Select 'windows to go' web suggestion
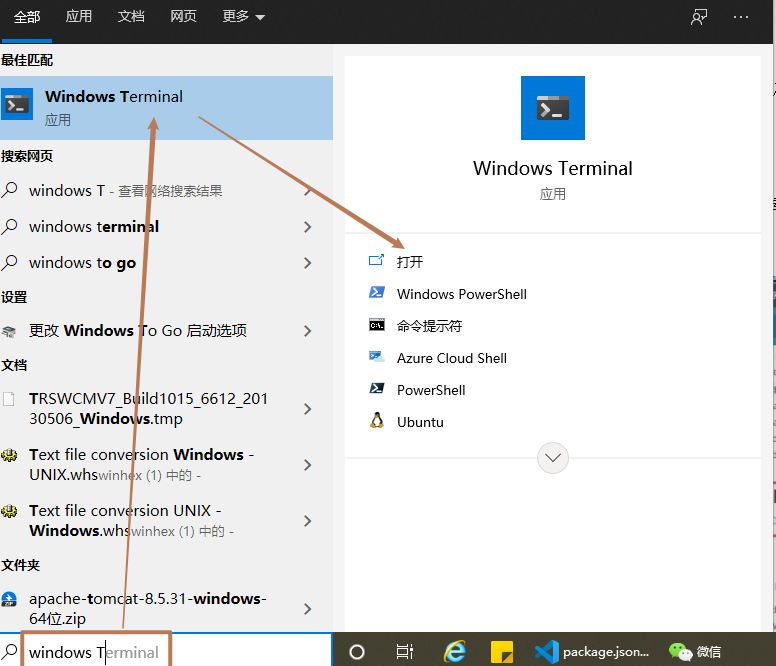The image size is (776, 666). (x=82, y=263)
